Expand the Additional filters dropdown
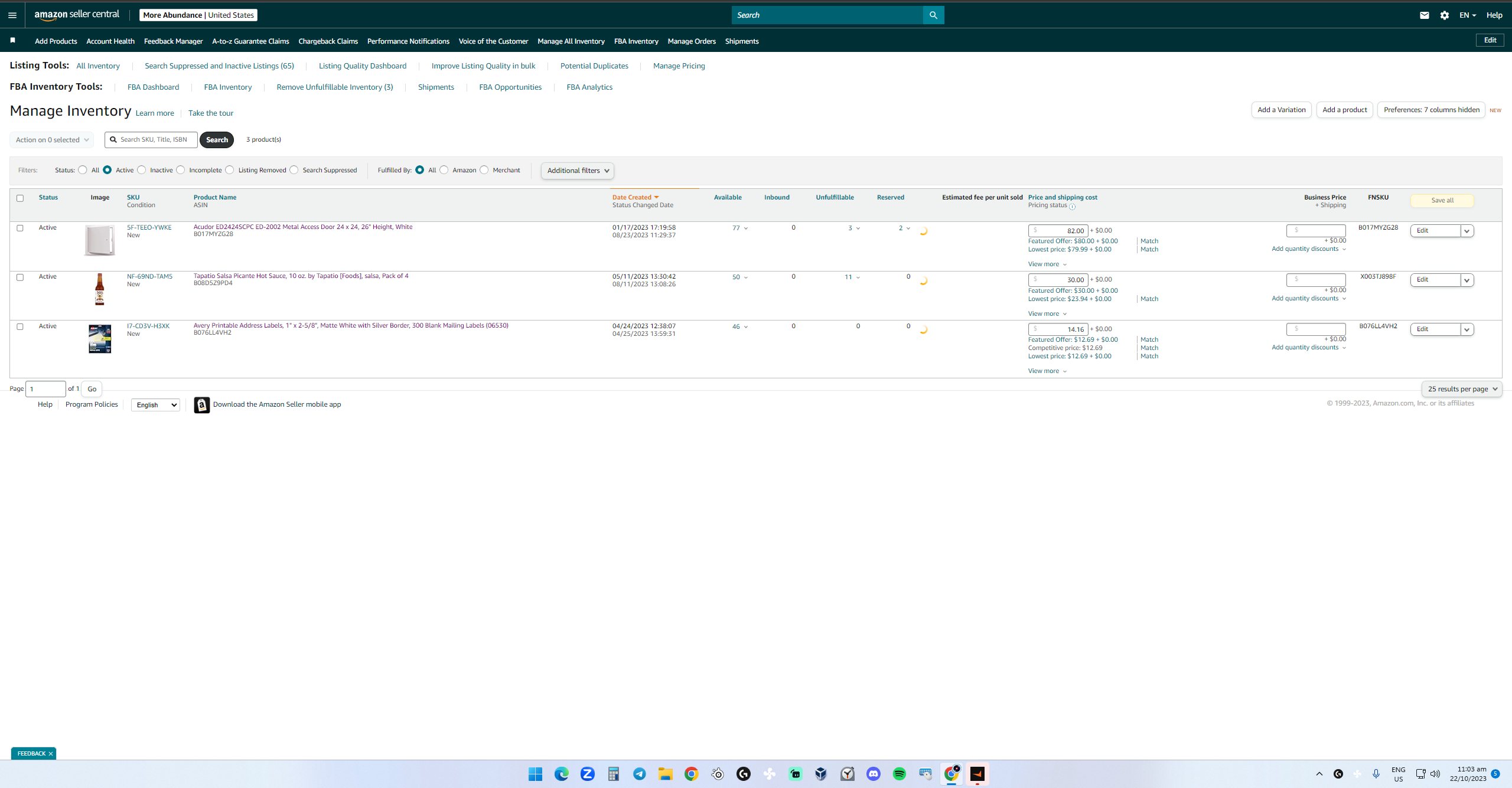The height and width of the screenshot is (788, 1512). click(578, 171)
